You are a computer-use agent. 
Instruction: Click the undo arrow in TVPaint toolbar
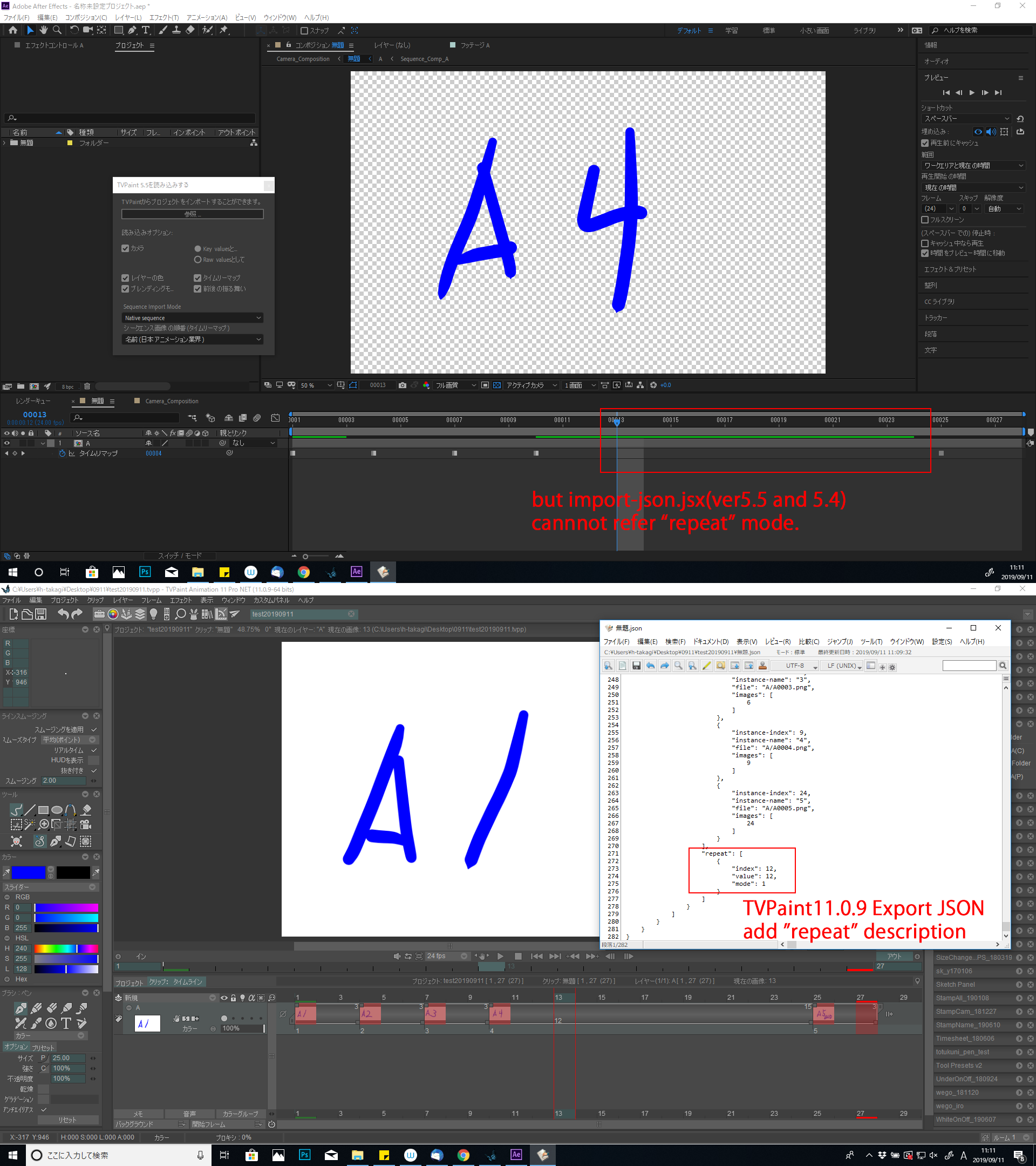point(63,614)
